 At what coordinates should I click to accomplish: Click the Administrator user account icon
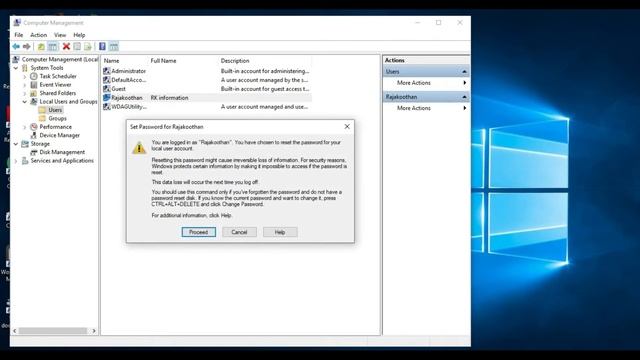tap(107, 71)
